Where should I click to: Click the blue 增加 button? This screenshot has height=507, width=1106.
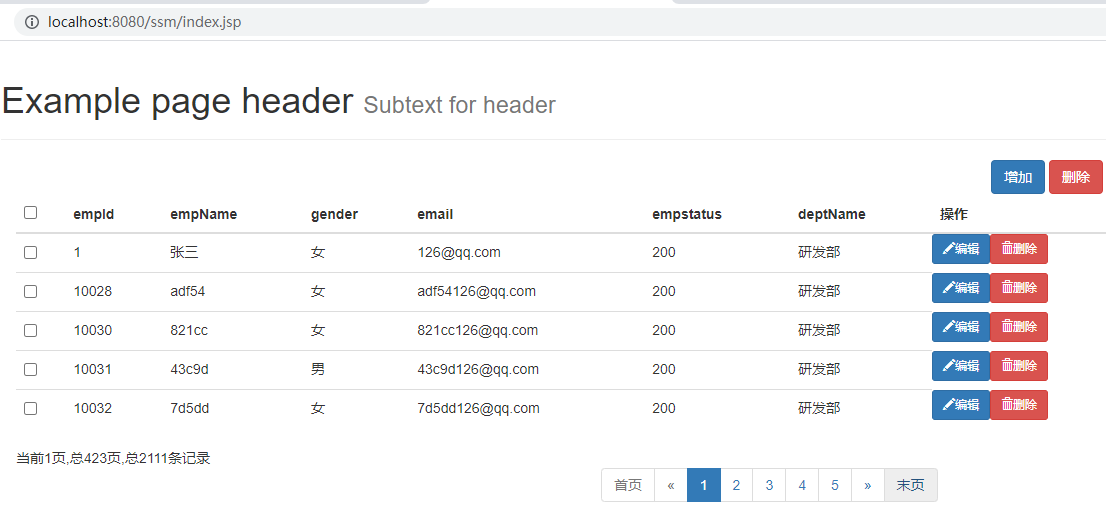(1018, 177)
